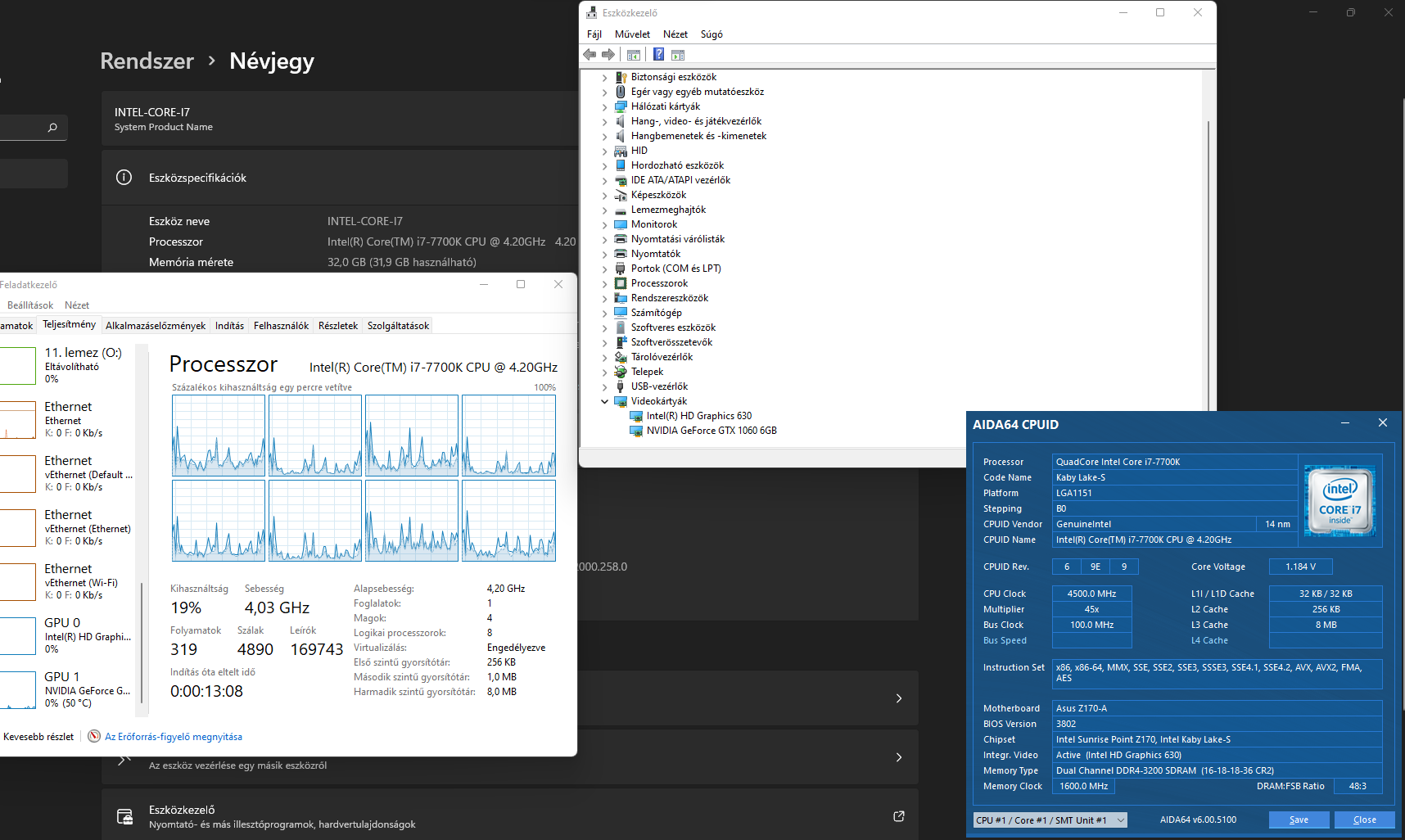The width and height of the screenshot is (1405, 840).
Task: Click the Lemezmeghajtók category icon
Action: [621, 210]
